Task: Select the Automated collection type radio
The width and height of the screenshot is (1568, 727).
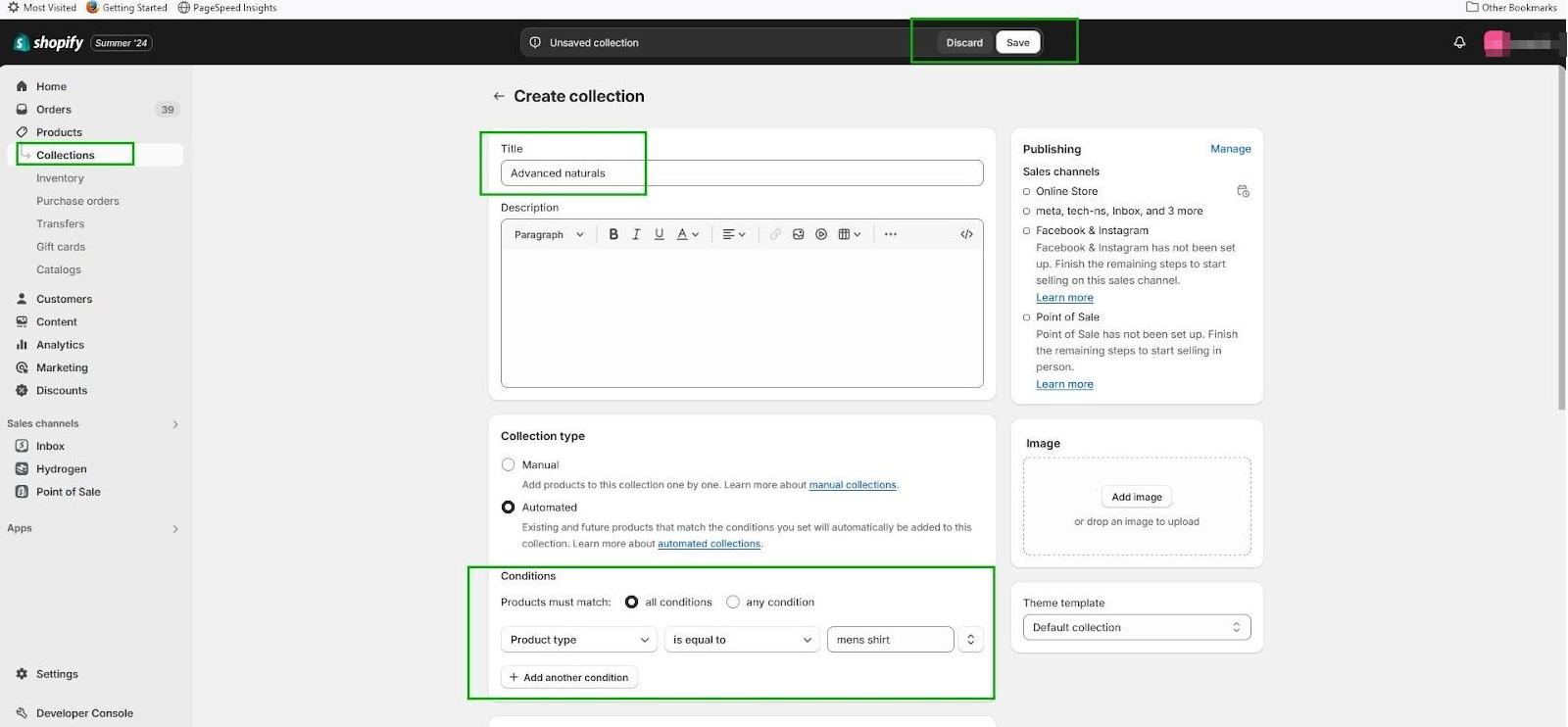Action: click(508, 508)
